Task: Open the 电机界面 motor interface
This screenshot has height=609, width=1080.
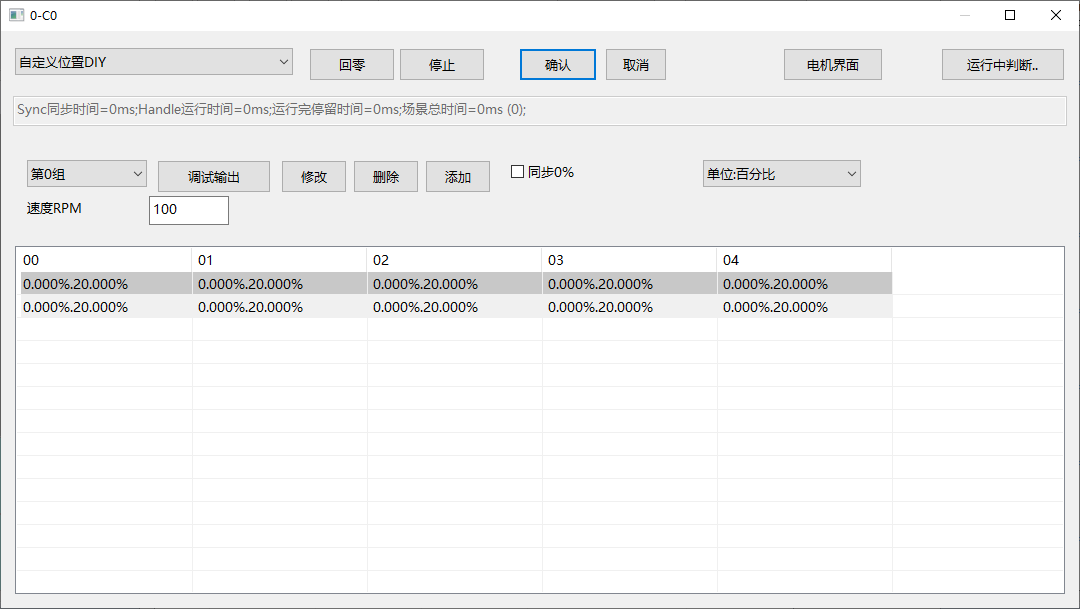Action: (x=833, y=65)
